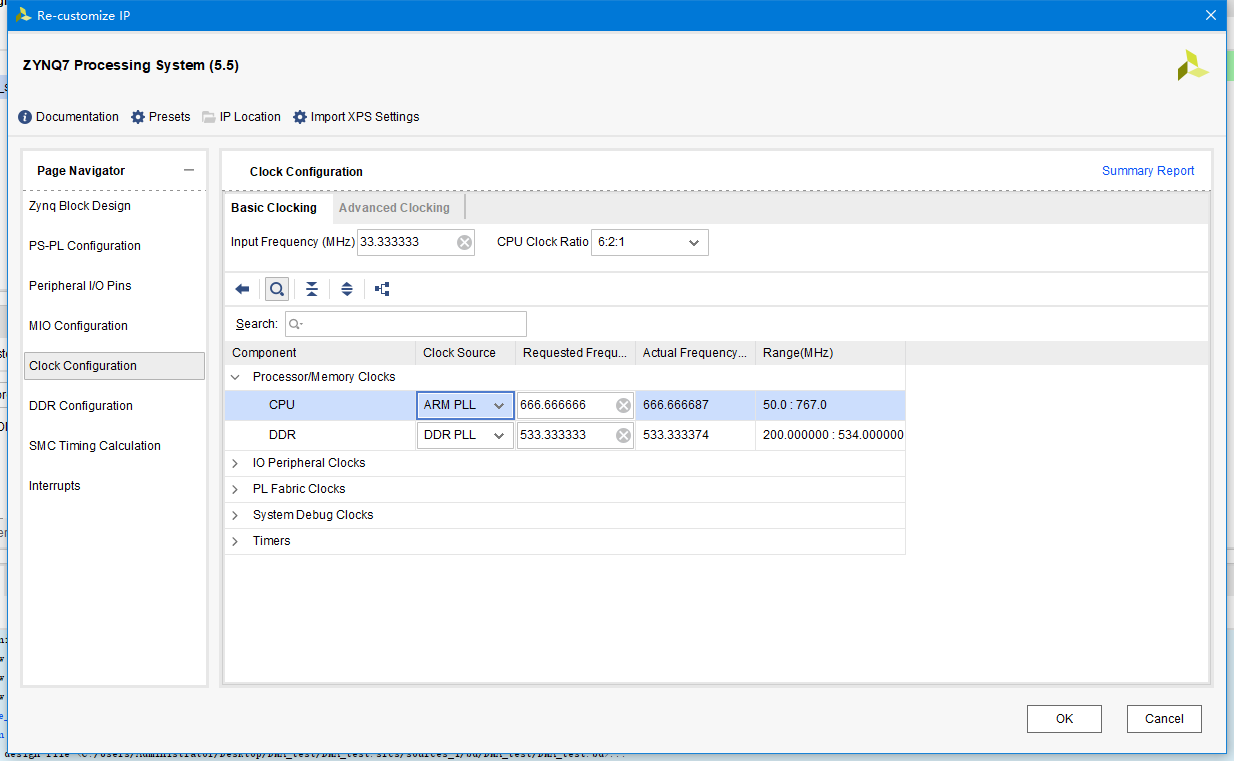
Task: Click DDR actual frequency 533.333374
Action: tap(676, 435)
